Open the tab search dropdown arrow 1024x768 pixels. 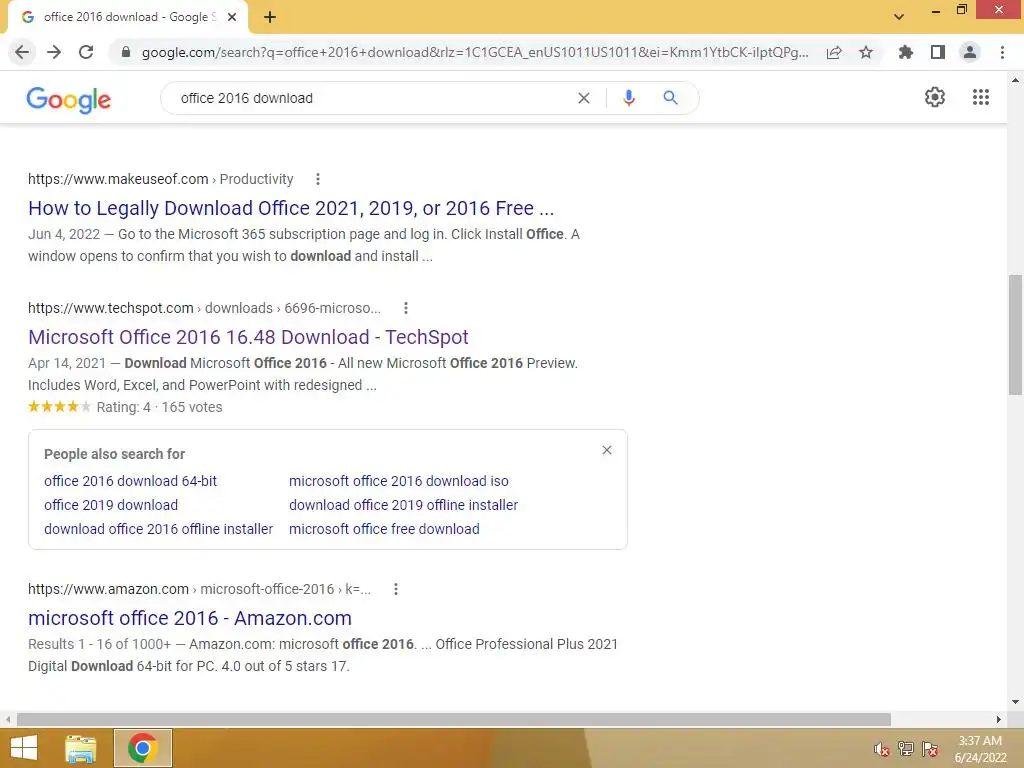pyautogui.click(x=899, y=17)
